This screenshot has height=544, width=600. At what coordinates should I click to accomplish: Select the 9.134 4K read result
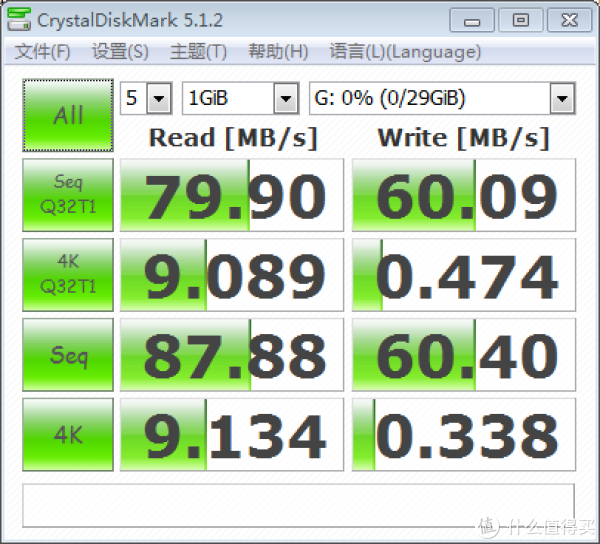click(232, 435)
